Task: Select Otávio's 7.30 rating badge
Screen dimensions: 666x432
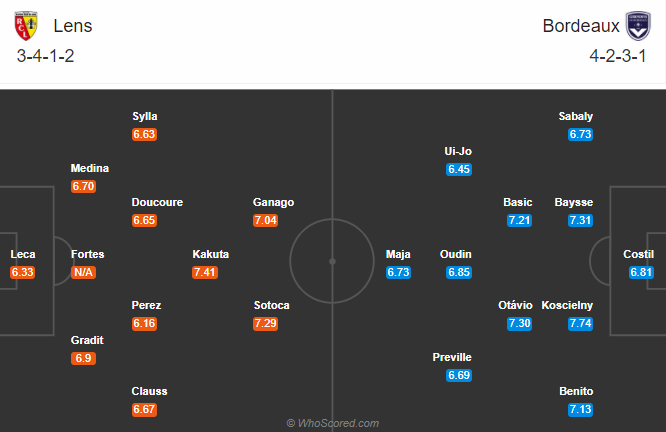Action: pyautogui.click(x=519, y=324)
